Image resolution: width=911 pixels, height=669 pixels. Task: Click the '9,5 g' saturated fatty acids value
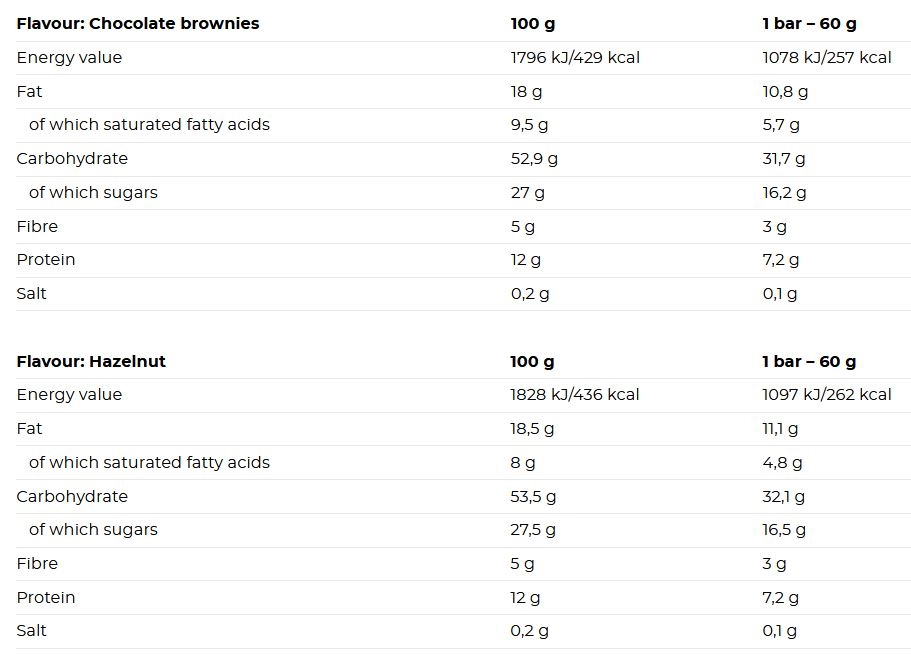[529, 124]
